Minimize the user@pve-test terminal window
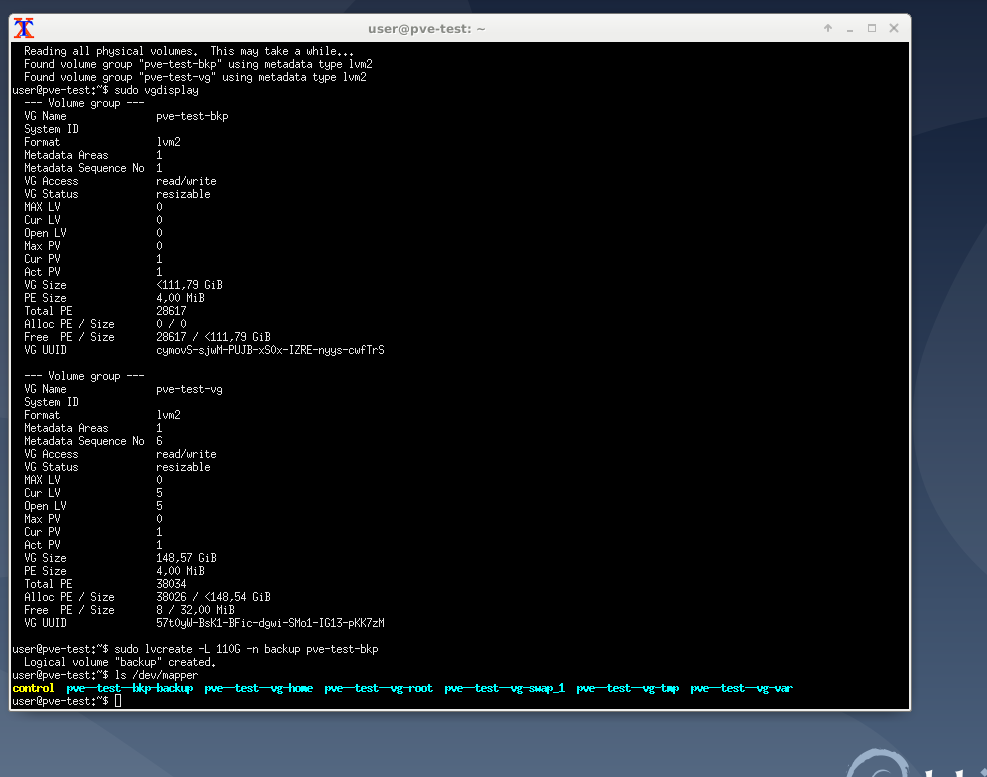 850,28
